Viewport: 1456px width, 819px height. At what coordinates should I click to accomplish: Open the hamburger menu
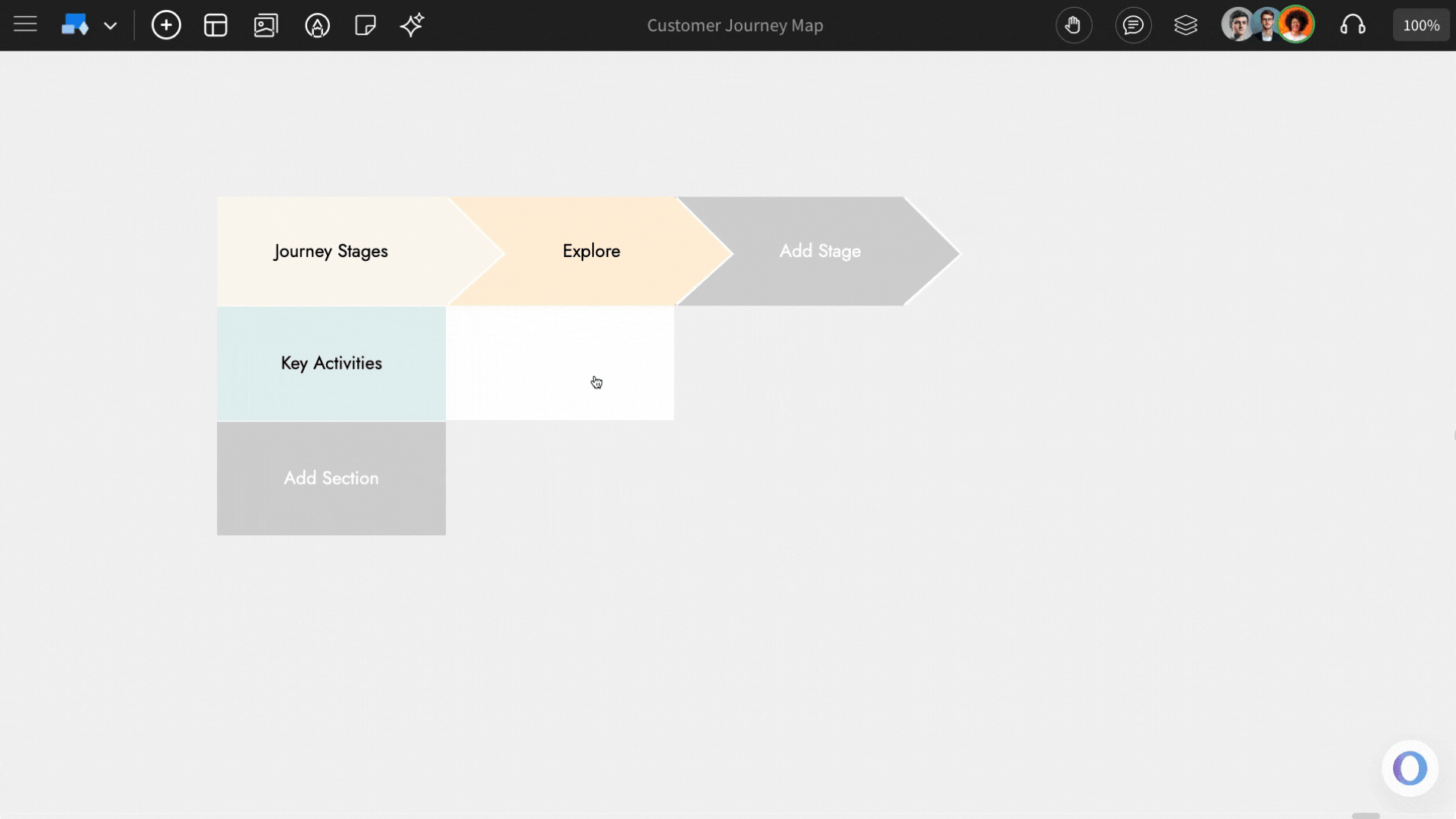tap(25, 25)
